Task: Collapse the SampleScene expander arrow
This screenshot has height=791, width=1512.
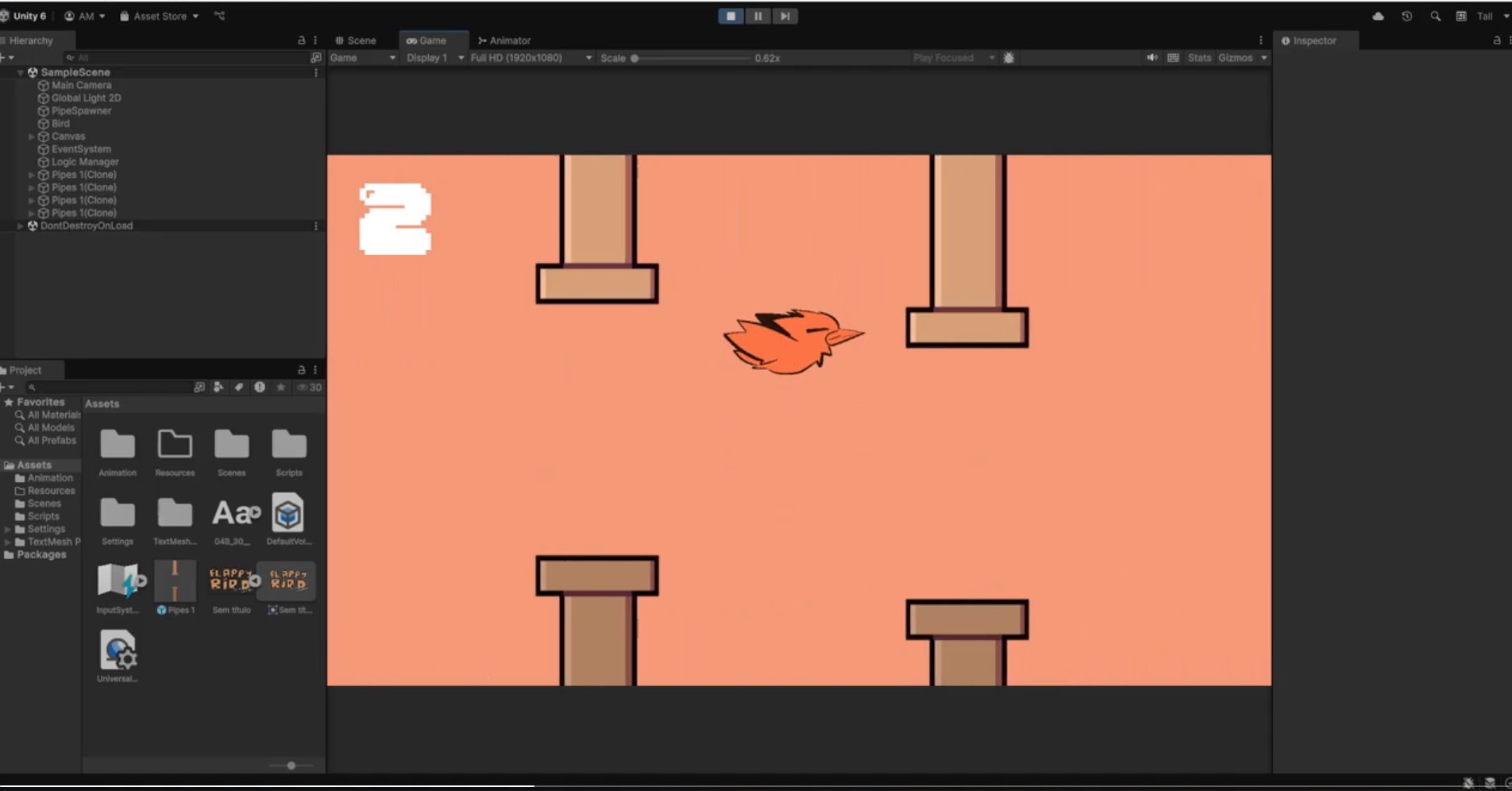Action: coord(21,72)
